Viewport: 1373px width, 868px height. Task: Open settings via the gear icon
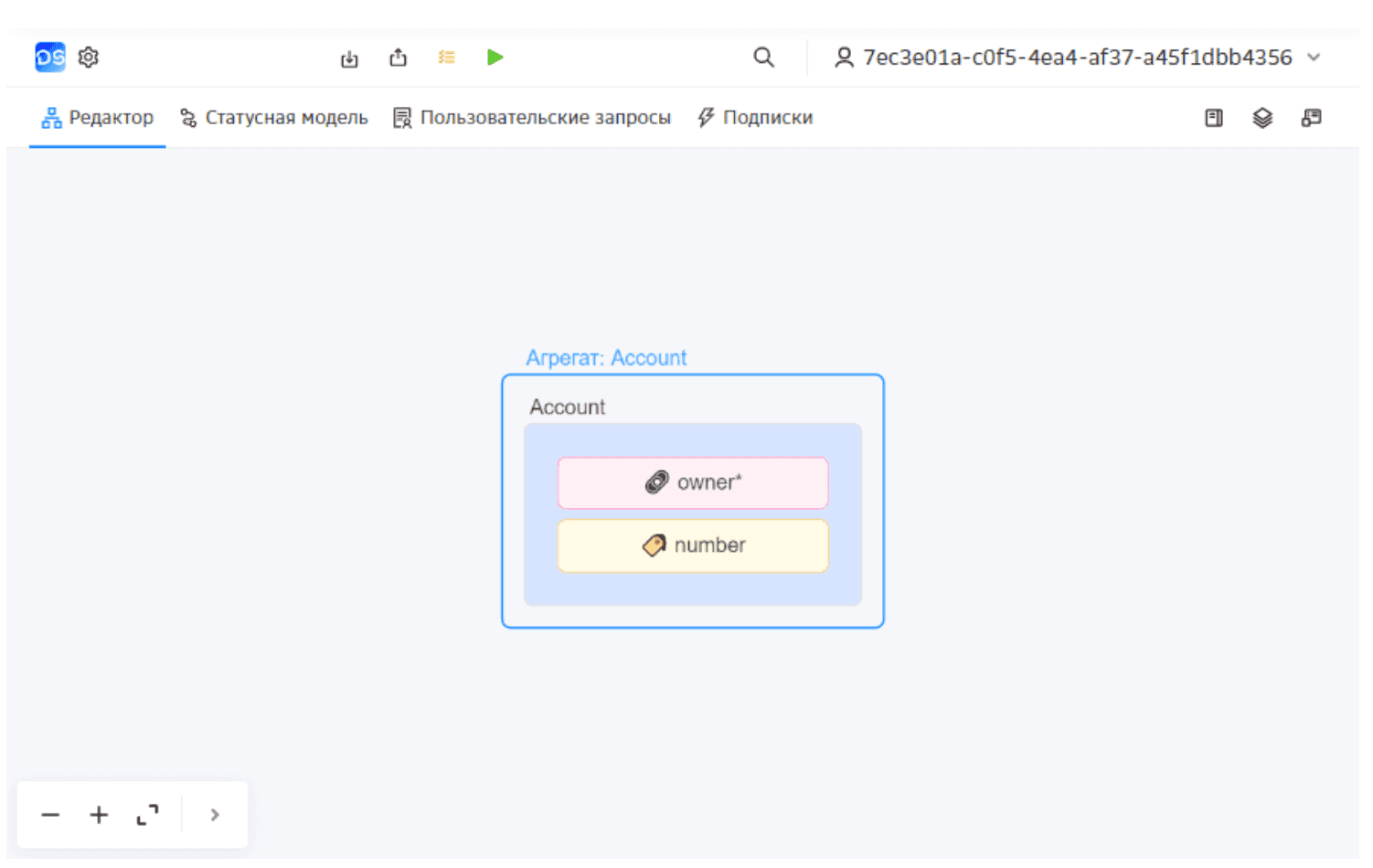click(89, 58)
